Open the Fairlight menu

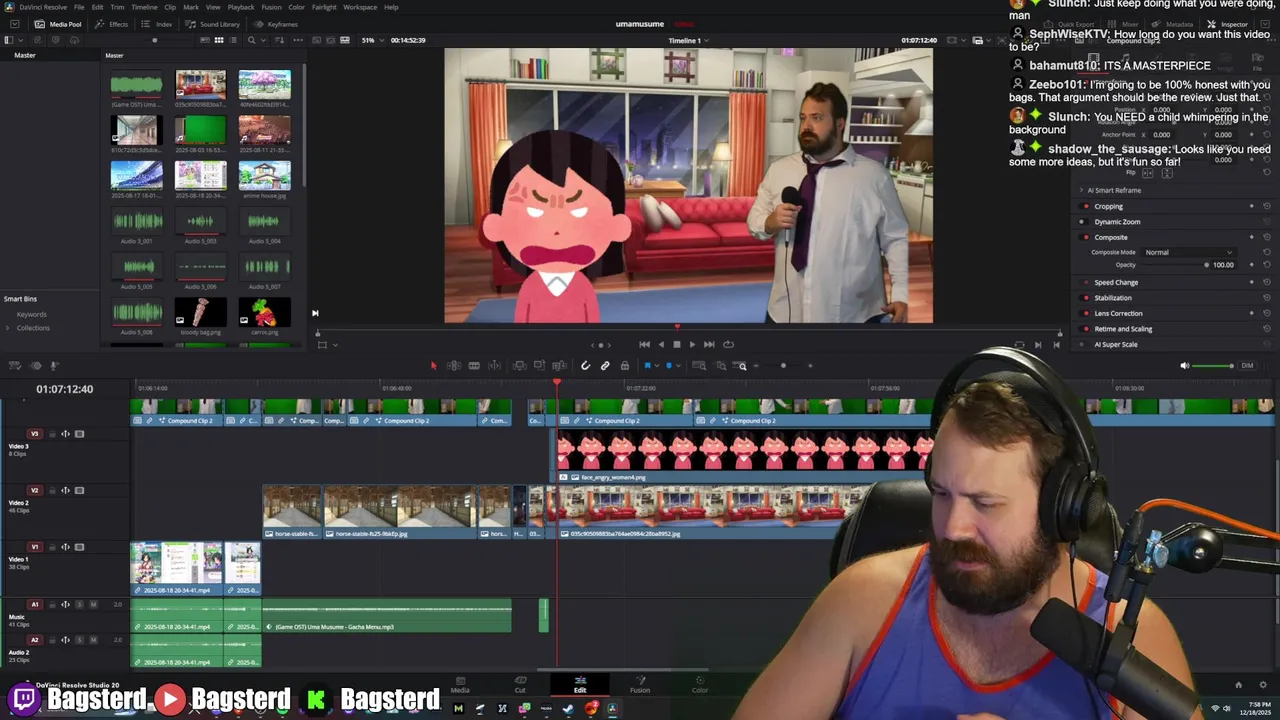(x=324, y=7)
